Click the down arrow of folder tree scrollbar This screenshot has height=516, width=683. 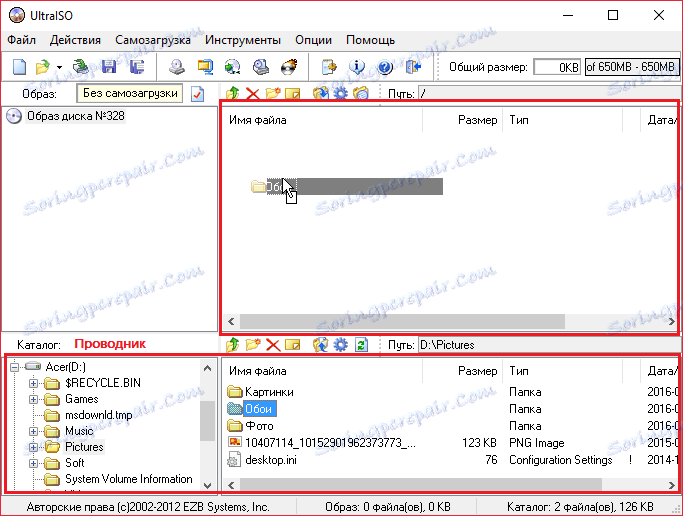tap(208, 485)
